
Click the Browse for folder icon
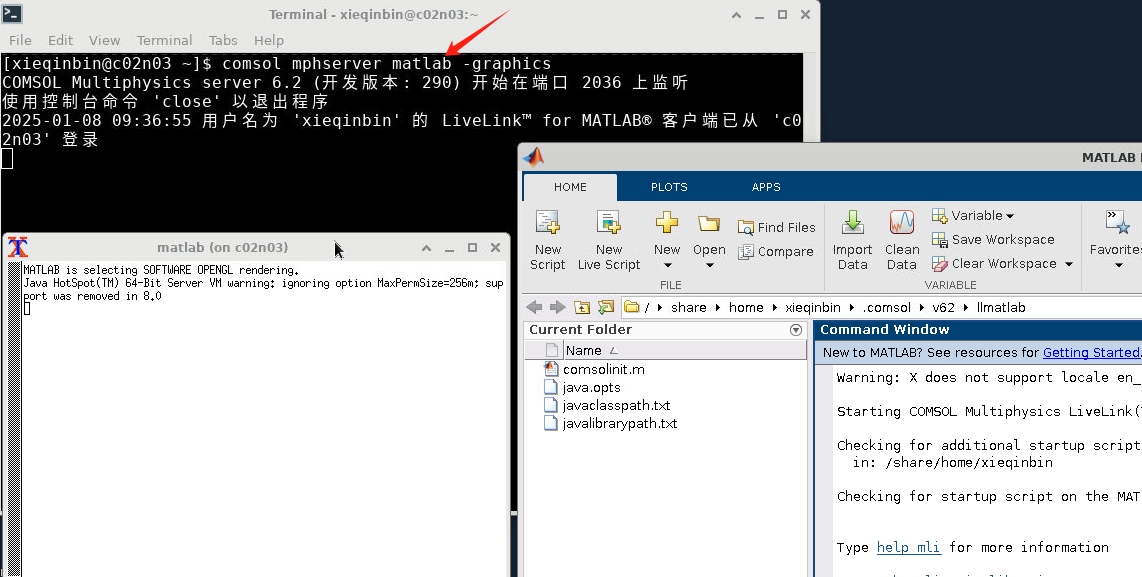pos(606,307)
